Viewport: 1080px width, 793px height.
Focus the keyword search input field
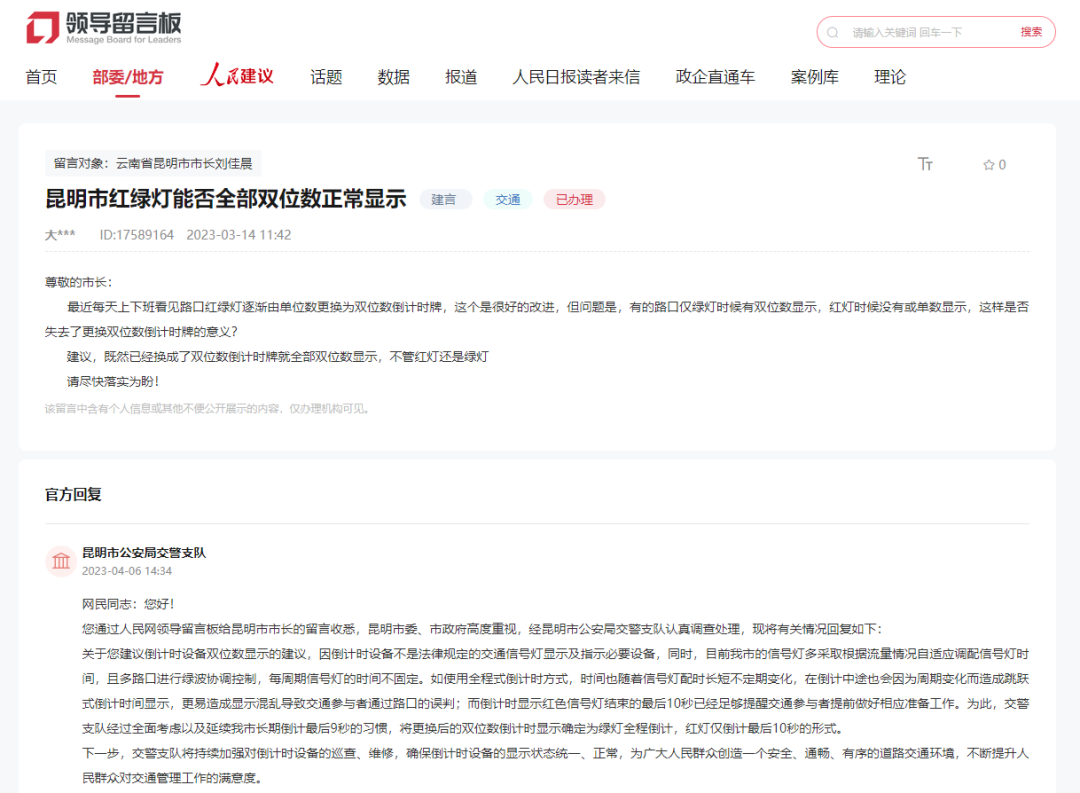[931, 32]
